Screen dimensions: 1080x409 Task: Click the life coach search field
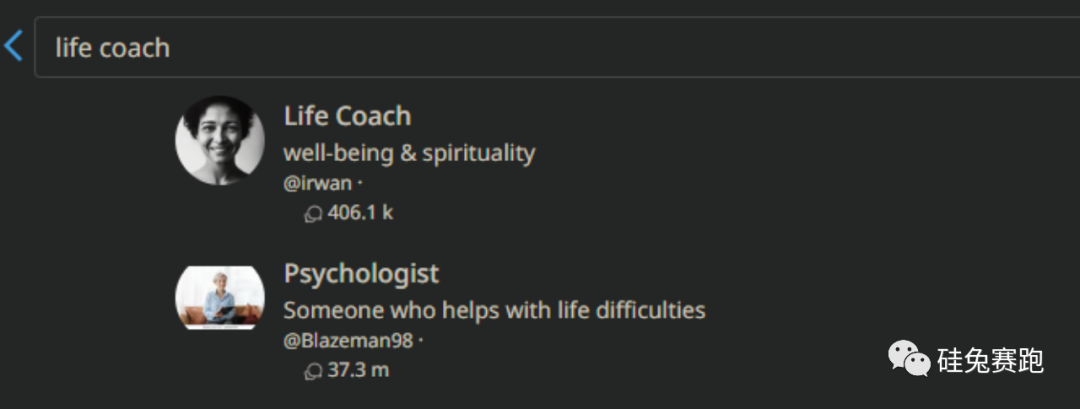coord(557,47)
